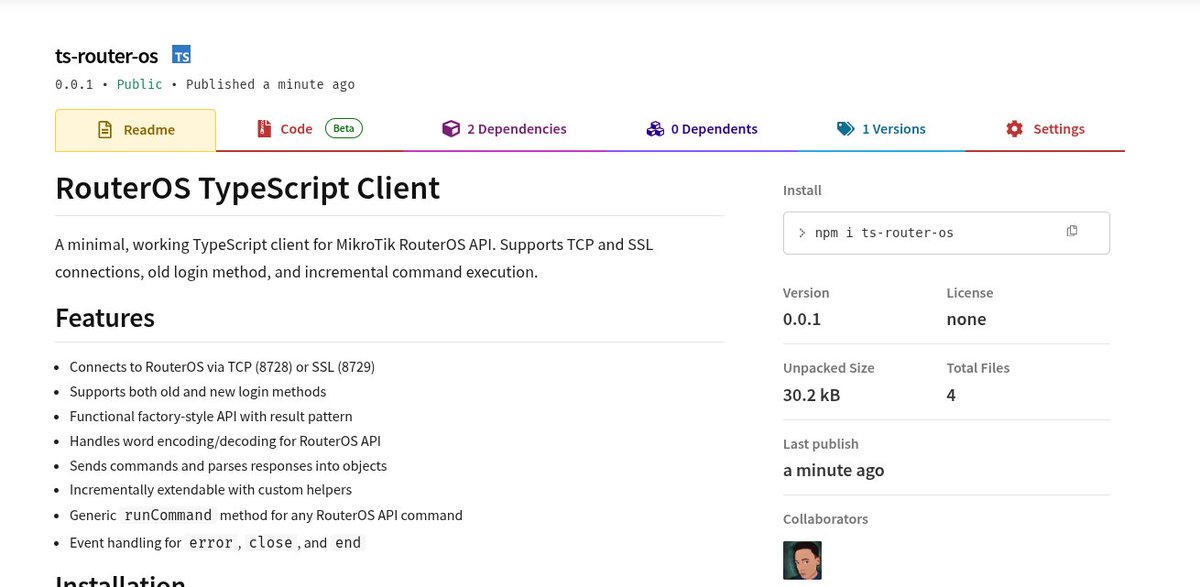Click the collaborator avatar
Viewport: 1200px width, 587px height.
[x=802, y=560]
